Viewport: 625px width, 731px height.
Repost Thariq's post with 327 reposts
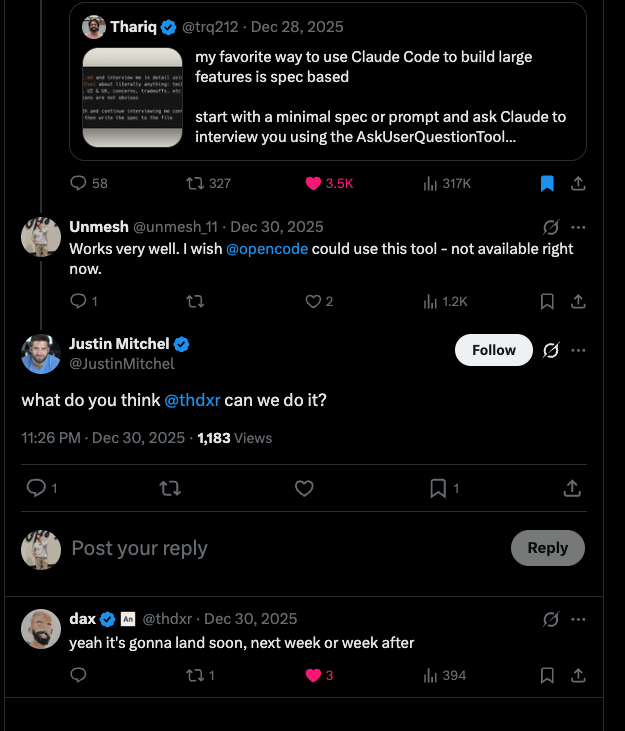coord(196,183)
